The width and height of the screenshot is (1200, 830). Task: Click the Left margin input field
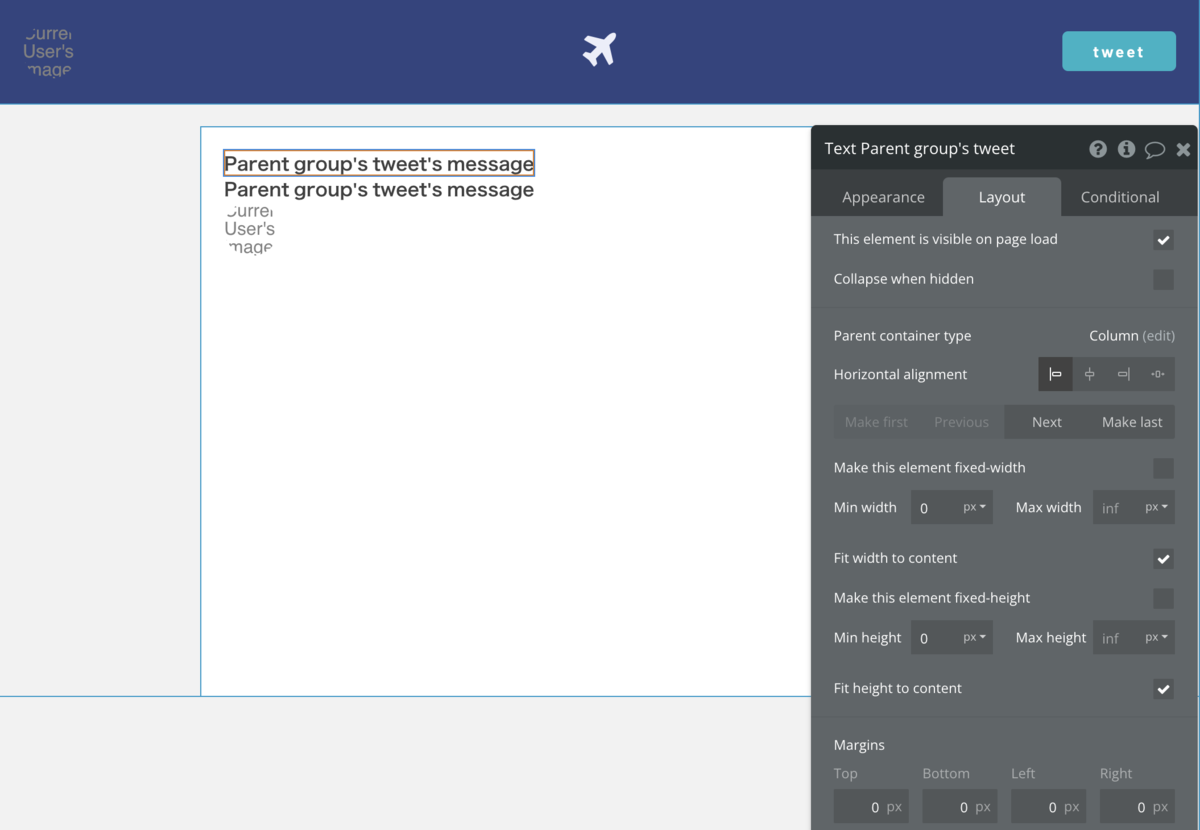[1048, 806]
